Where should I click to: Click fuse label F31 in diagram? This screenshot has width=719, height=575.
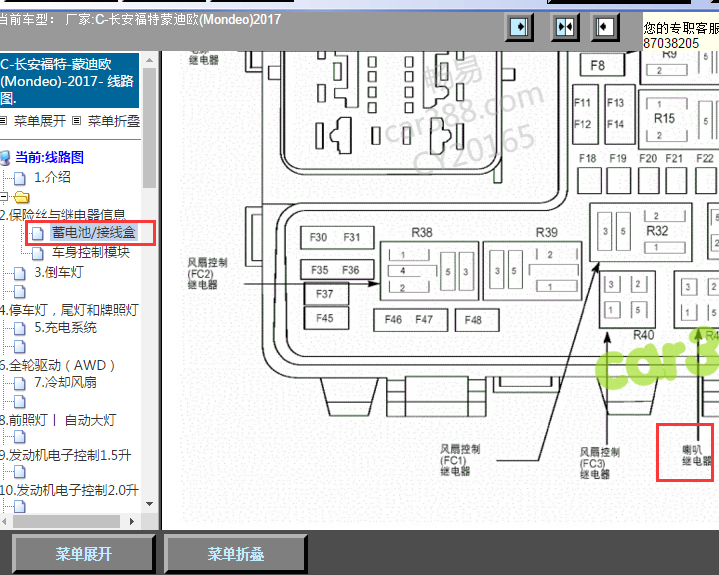(352, 238)
